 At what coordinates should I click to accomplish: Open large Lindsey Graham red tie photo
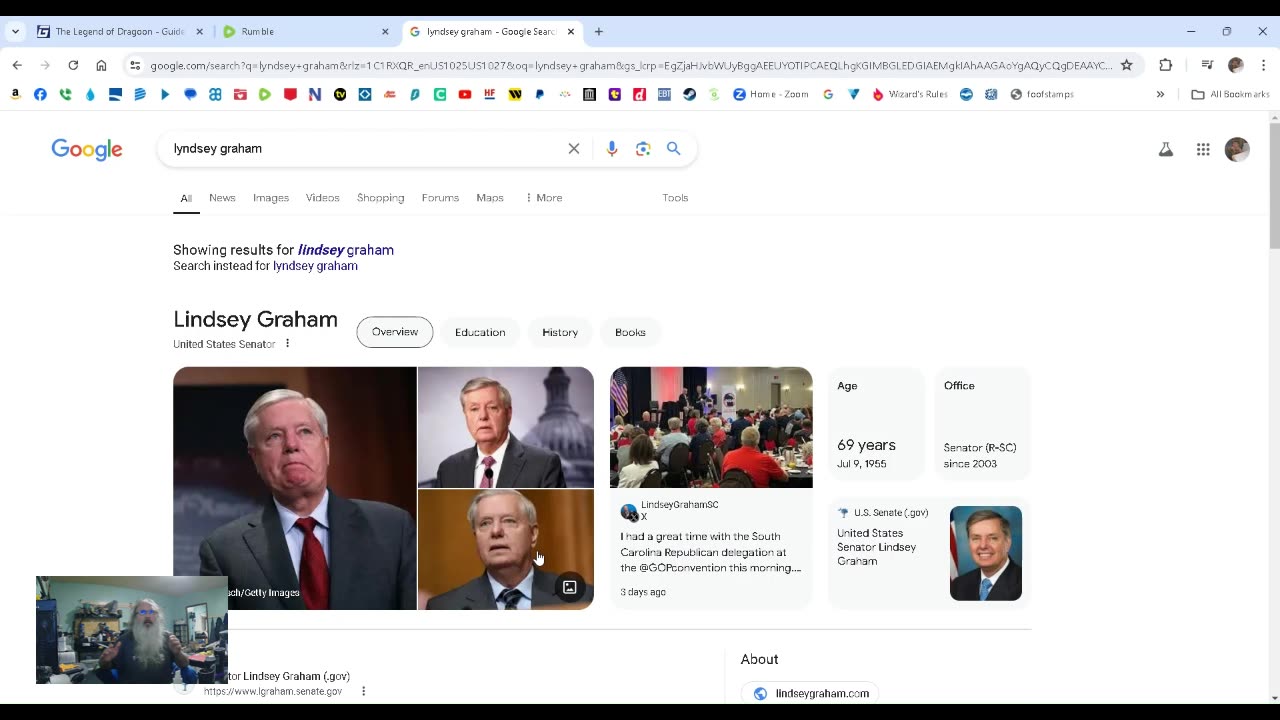295,488
